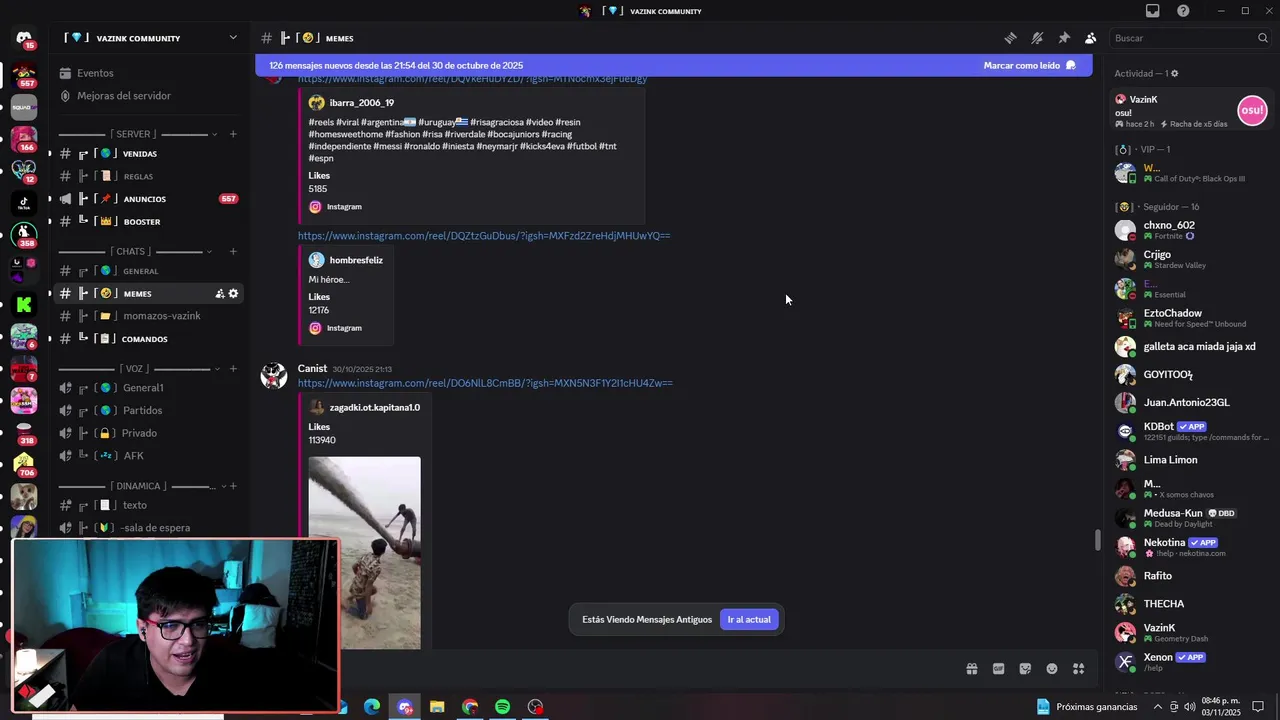Click create invite icon on MEMES channel
Screen dimensions: 1280x720
[219, 293]
